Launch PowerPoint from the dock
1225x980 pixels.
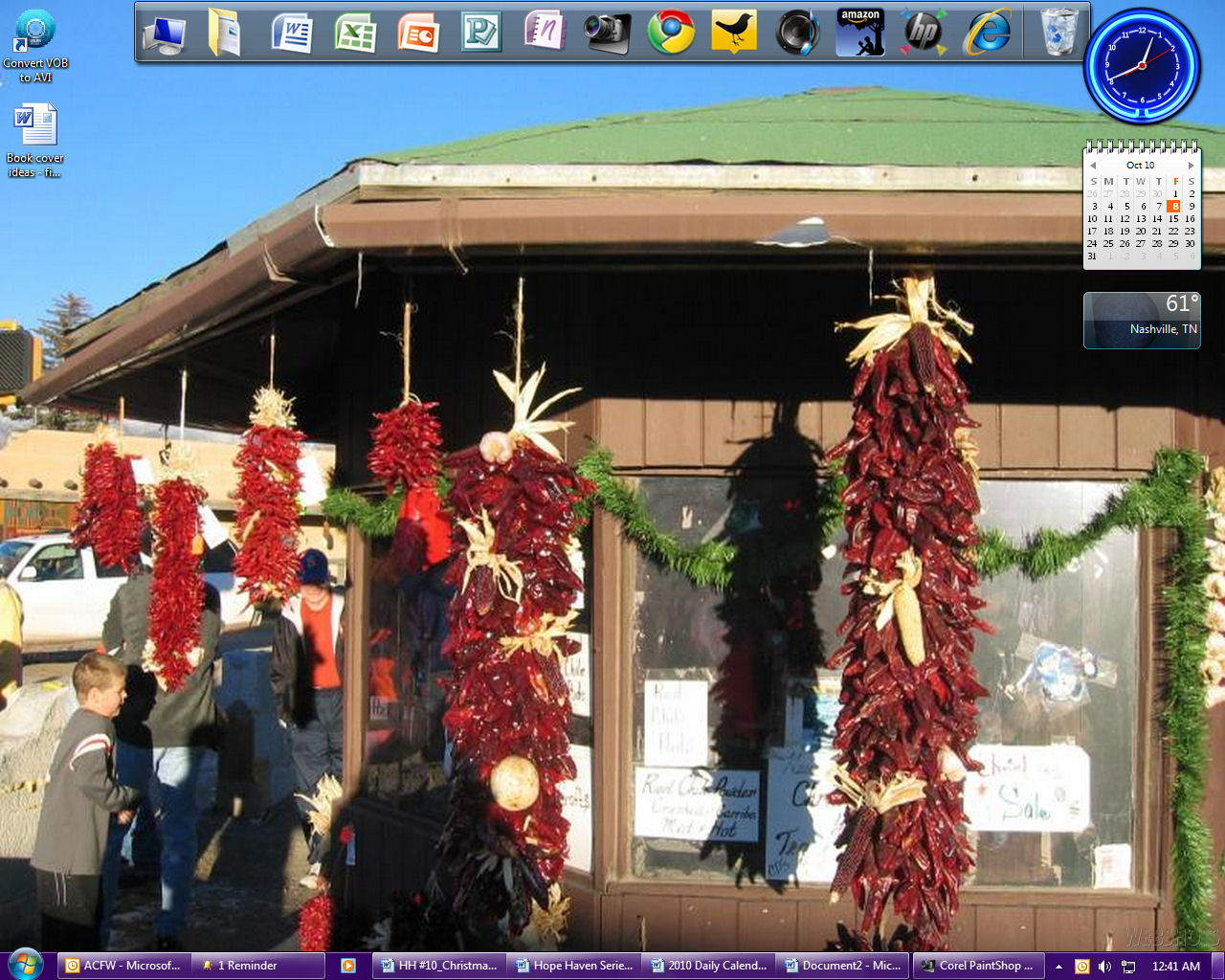[418, 33]
